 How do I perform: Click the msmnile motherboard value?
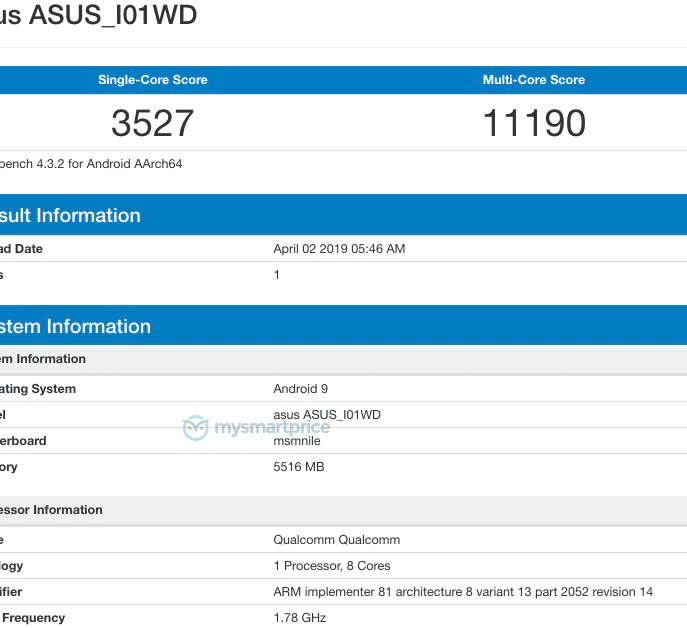coord(299,441)
